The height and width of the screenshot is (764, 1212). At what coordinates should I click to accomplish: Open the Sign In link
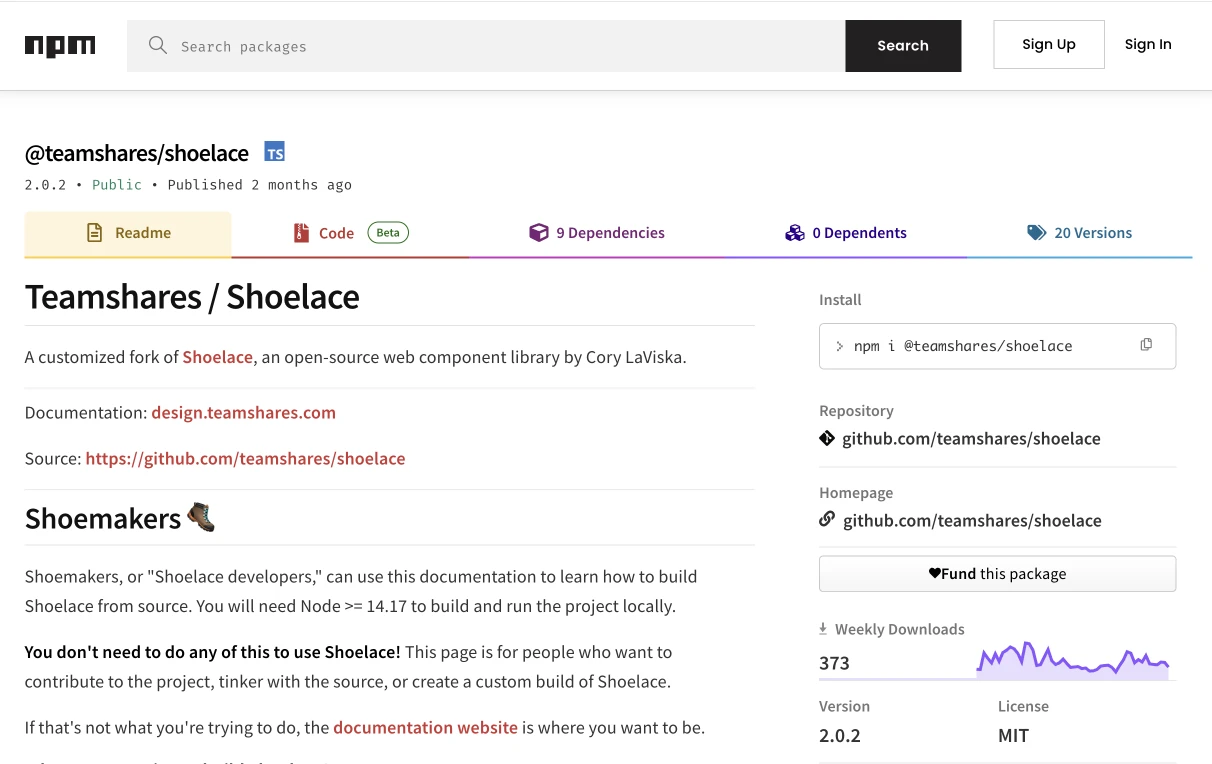point(1148,45)
